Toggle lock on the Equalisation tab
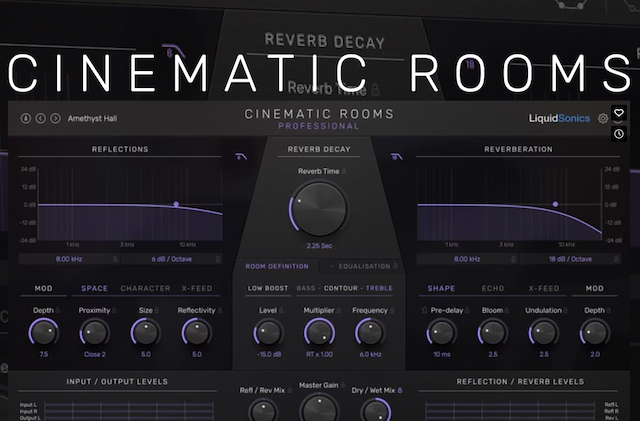640x421 pixels. click(x=396, y=266)
